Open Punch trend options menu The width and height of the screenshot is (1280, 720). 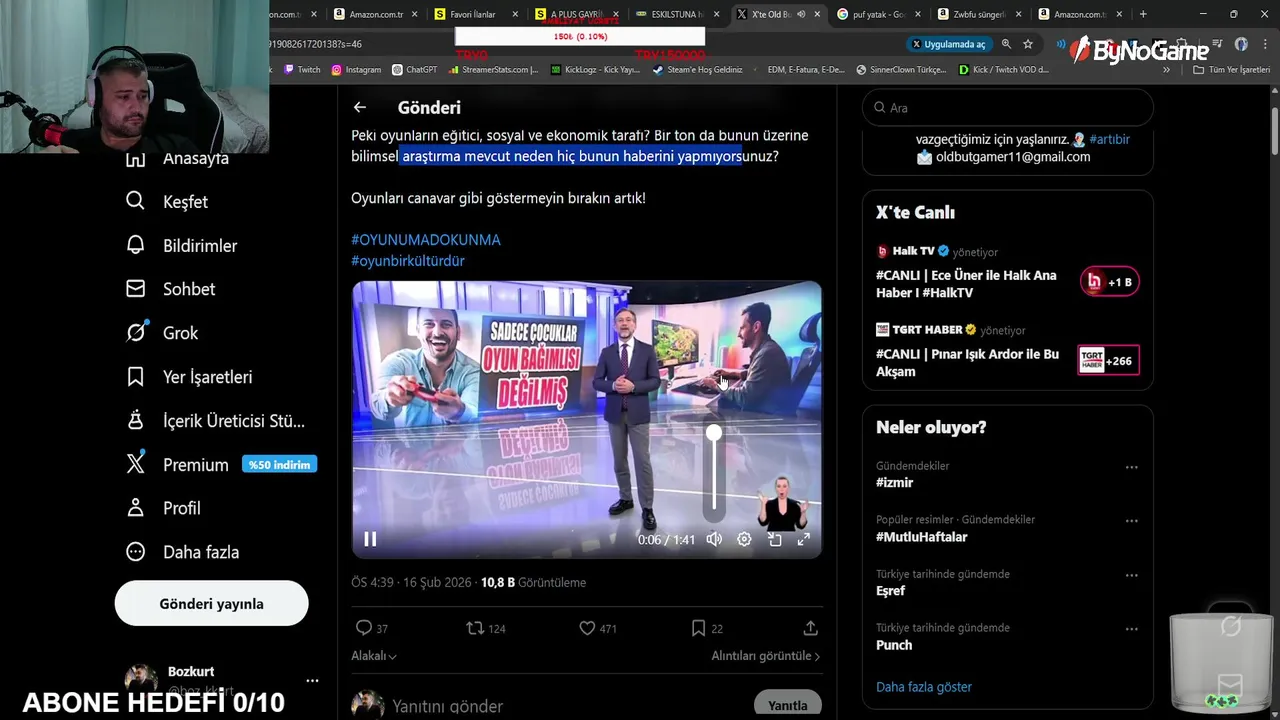tap(1131, 629)
